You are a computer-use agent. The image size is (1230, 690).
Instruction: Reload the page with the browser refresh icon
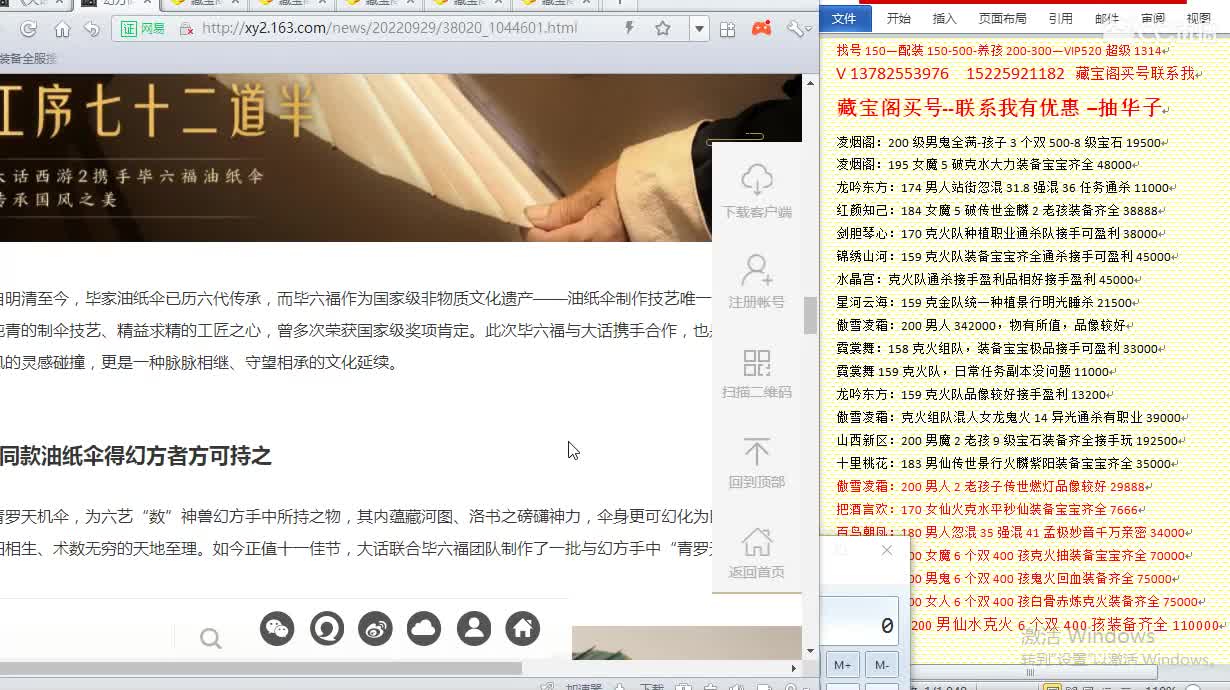(x=28, y=29)
